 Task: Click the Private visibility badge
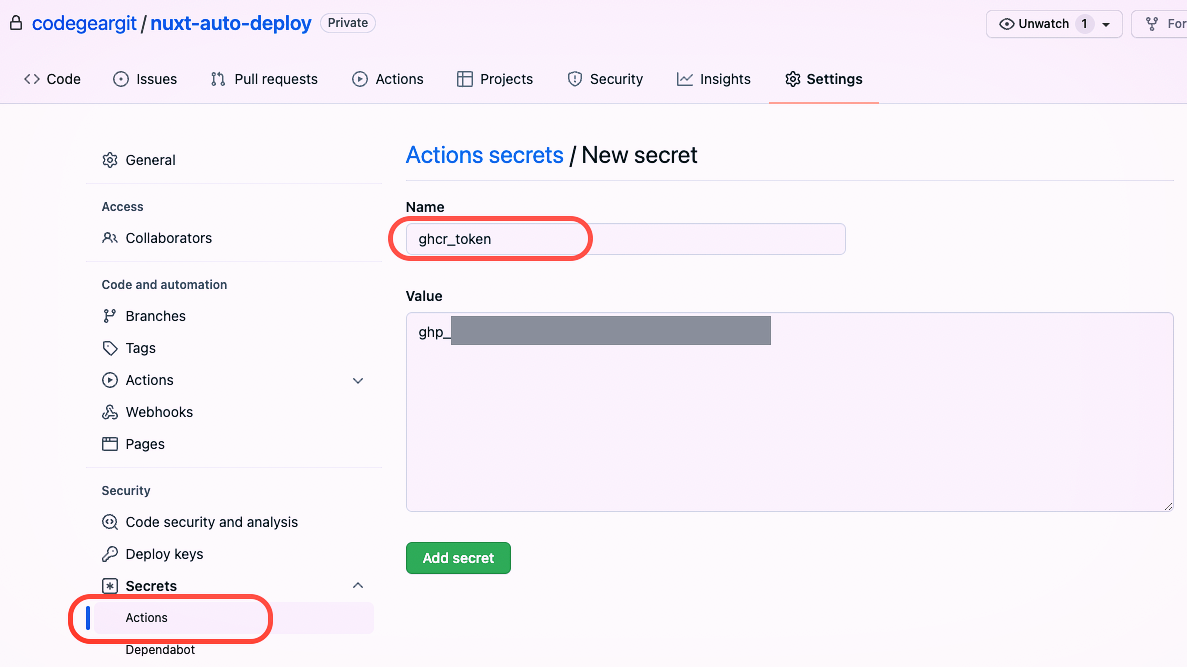coord(347,23)
